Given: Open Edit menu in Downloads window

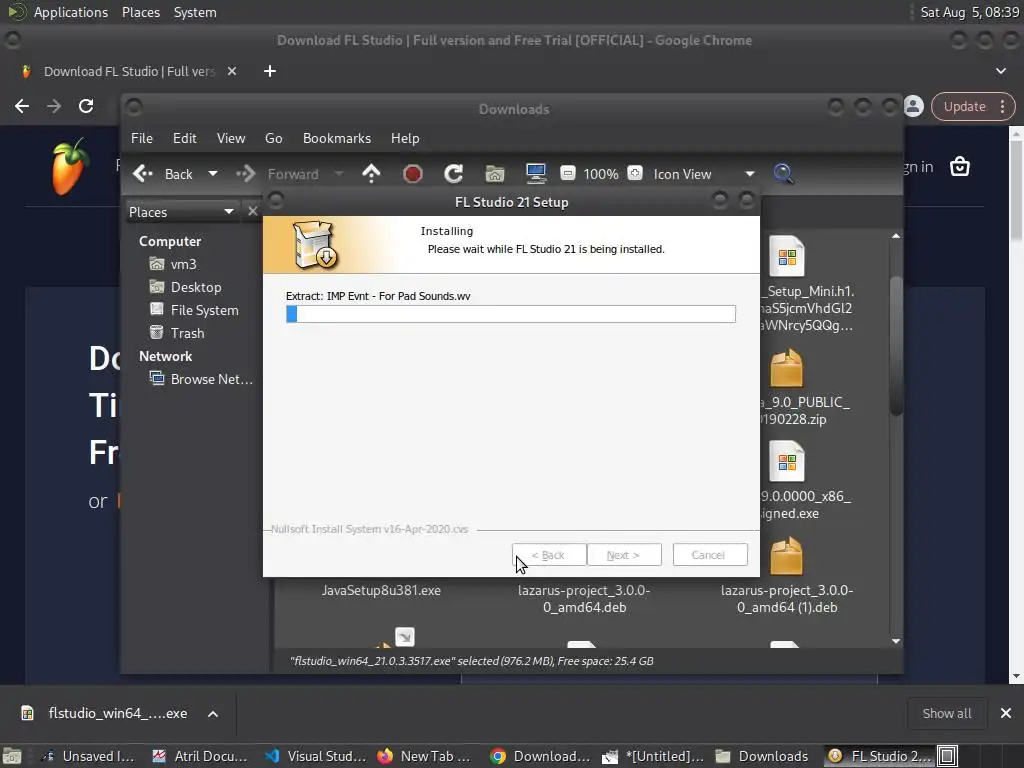Looking at the screenshot, I should point(184,138).
